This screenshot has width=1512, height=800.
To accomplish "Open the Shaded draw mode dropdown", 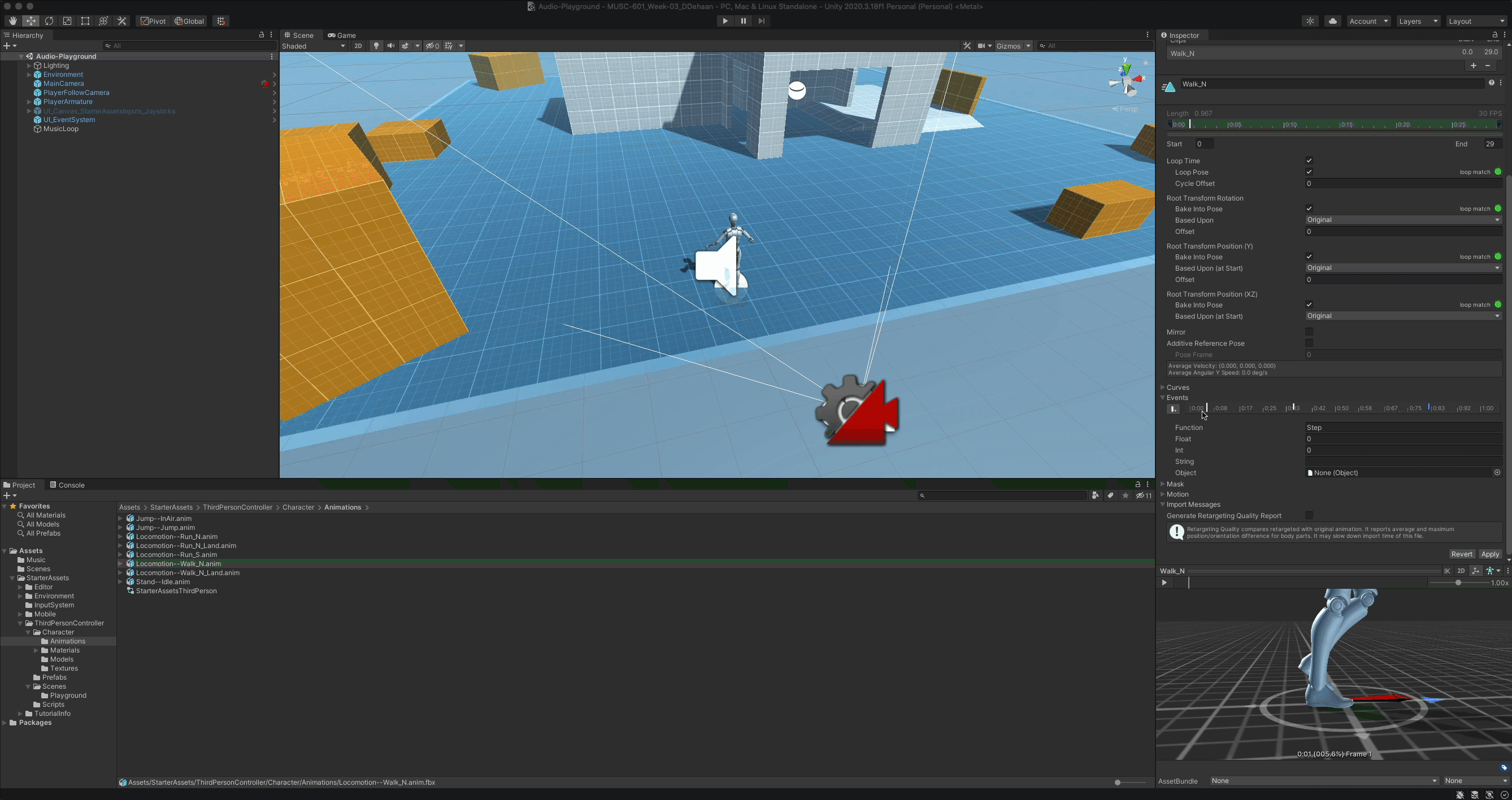I will (x=314, y=46).
